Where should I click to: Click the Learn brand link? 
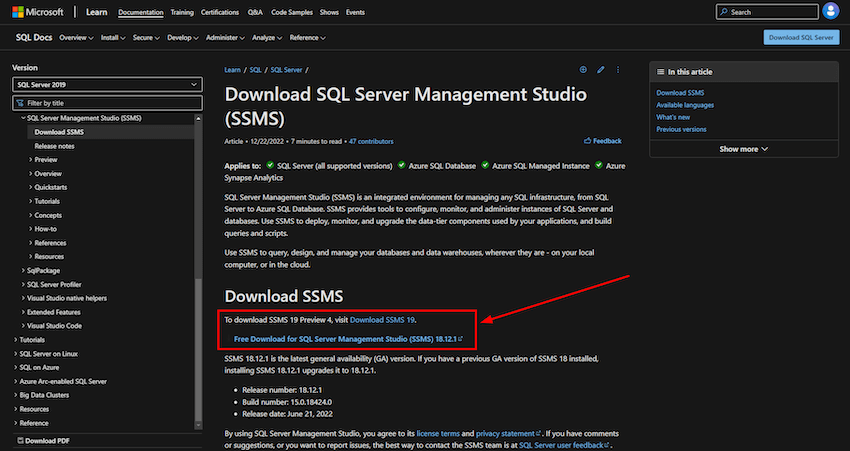pyautogui.click(x=96, y=12)
